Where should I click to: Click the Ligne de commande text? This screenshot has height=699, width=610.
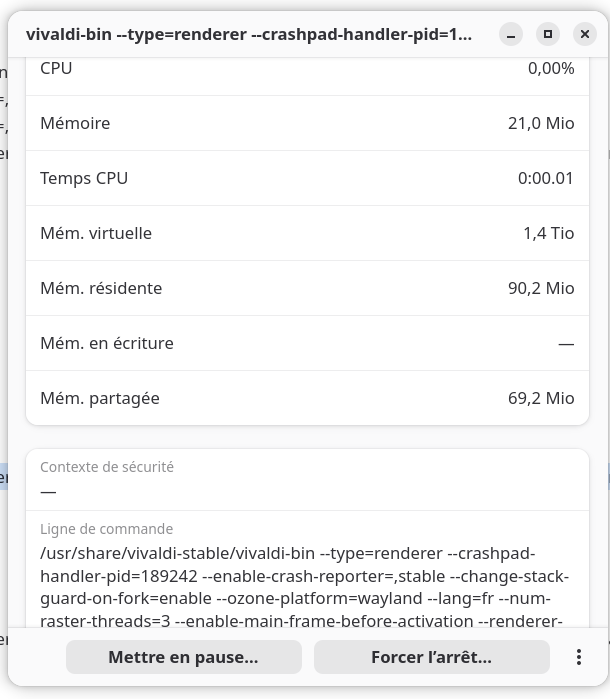[304, 587]
